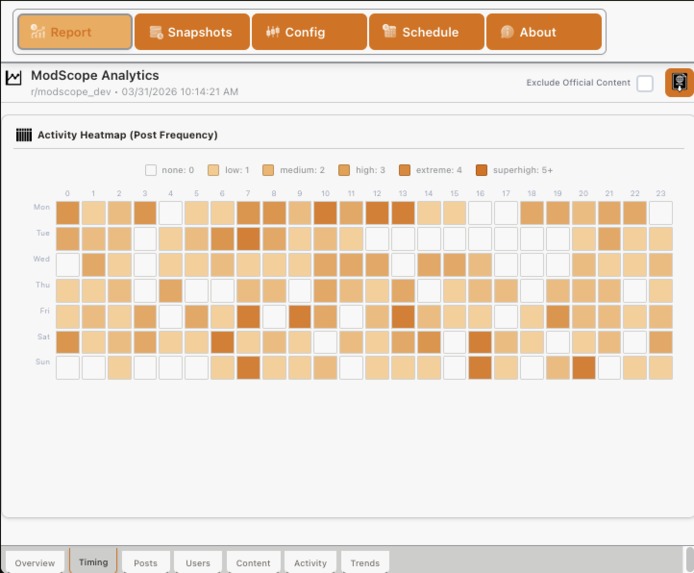Click the Mon hour 0 heatmap cell
This screenshot has width=694, height=573.
click(x=68, y=213)
